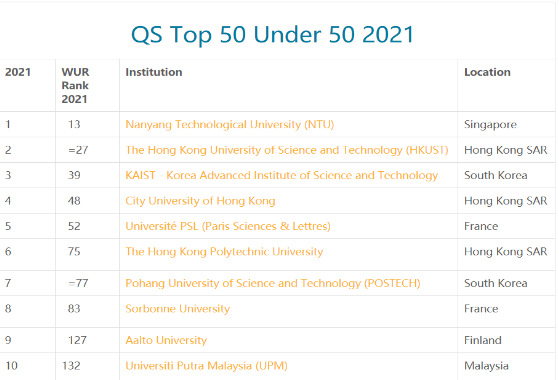Screen dimensions: 559x380
Task: Click the Institution column header
Action: tap(154, 72)
